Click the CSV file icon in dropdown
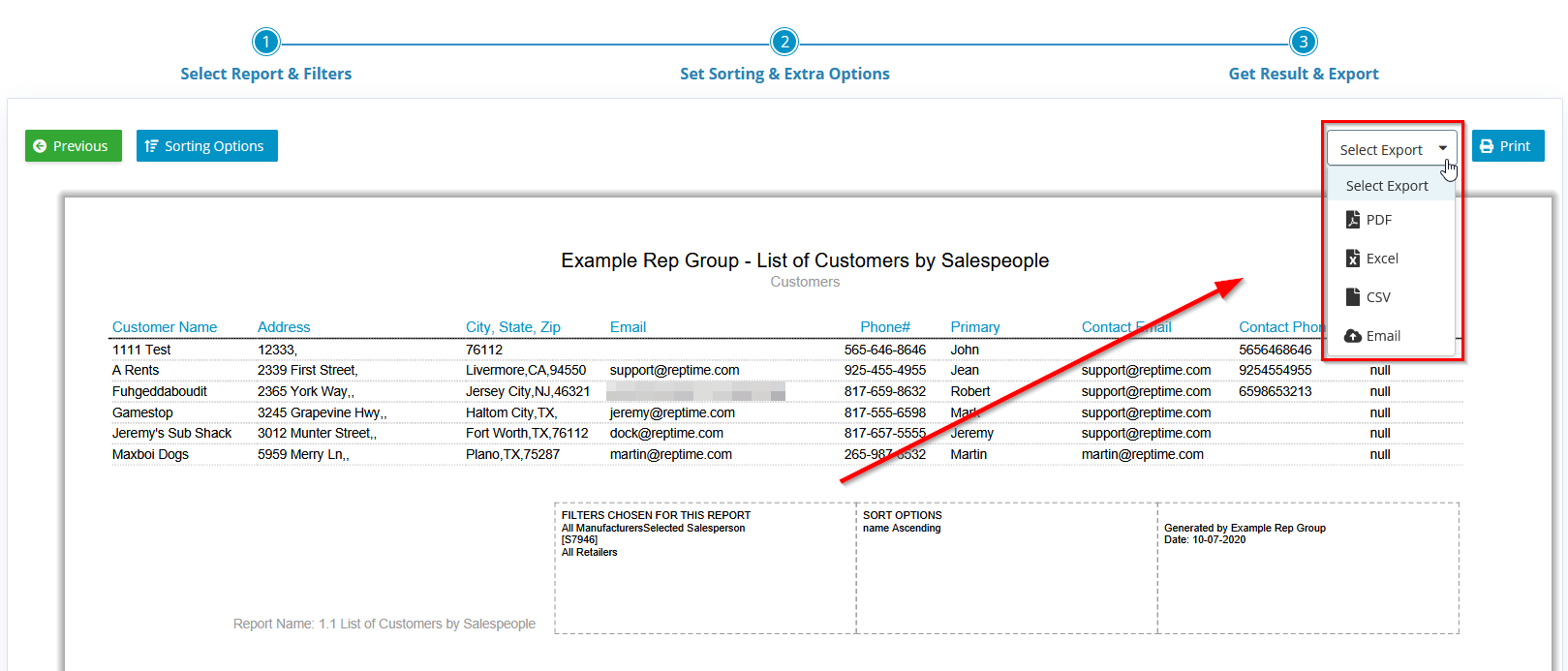The width and height of the screenshot is (1568, 671). [x=1352, y=297]
